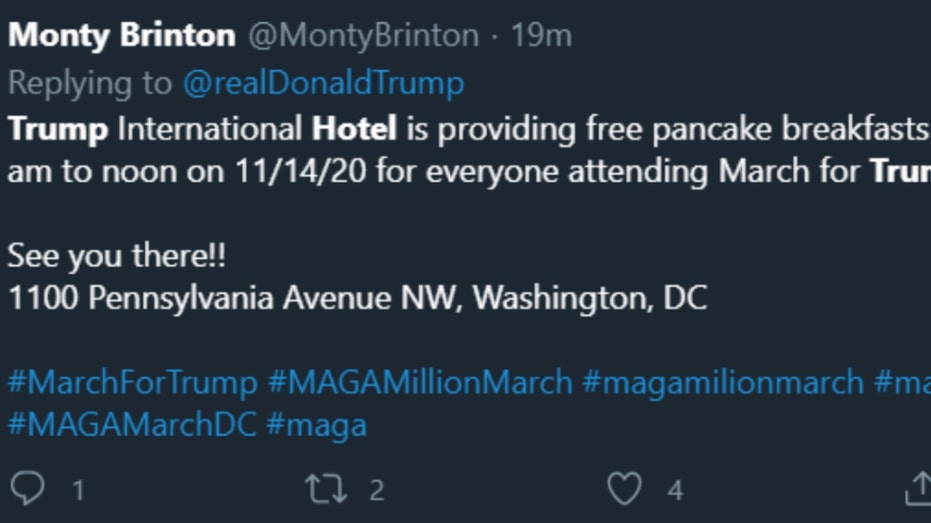Open Monty Brinton display name profile

[x=122, y=35]
